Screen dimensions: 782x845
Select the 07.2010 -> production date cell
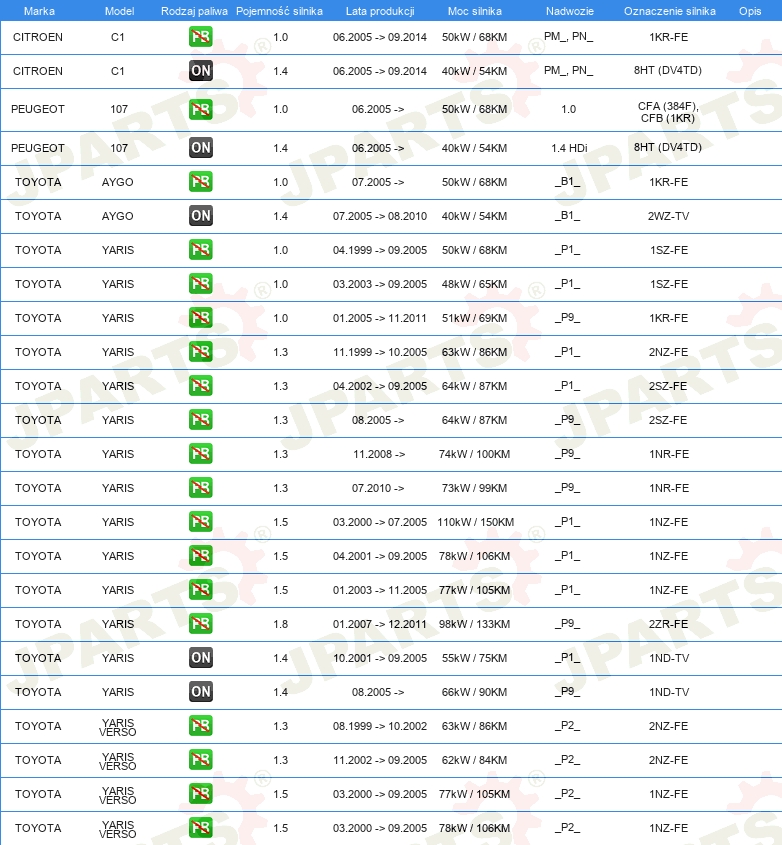click(378, 487)
